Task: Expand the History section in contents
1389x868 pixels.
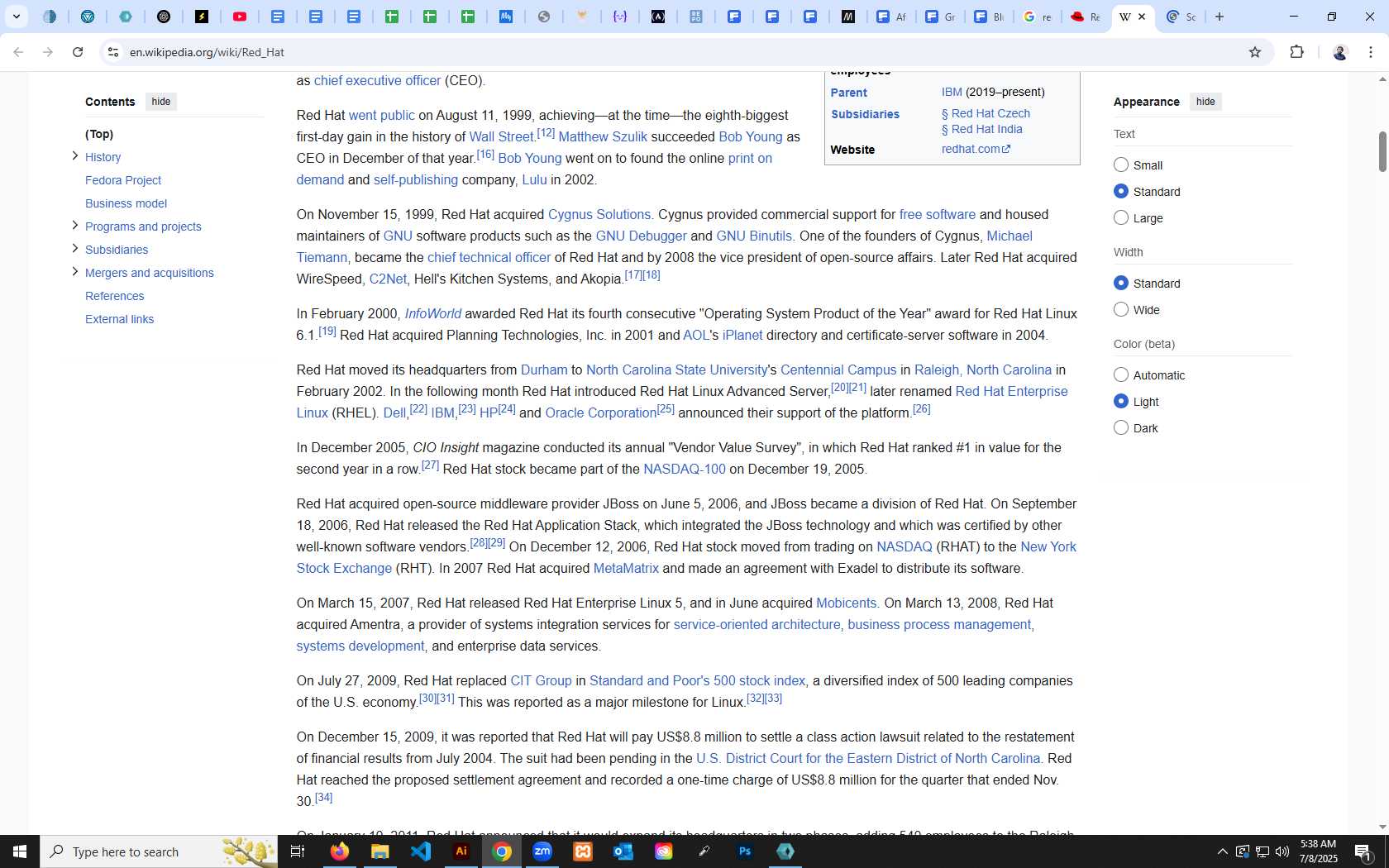Action: [75, 156]
